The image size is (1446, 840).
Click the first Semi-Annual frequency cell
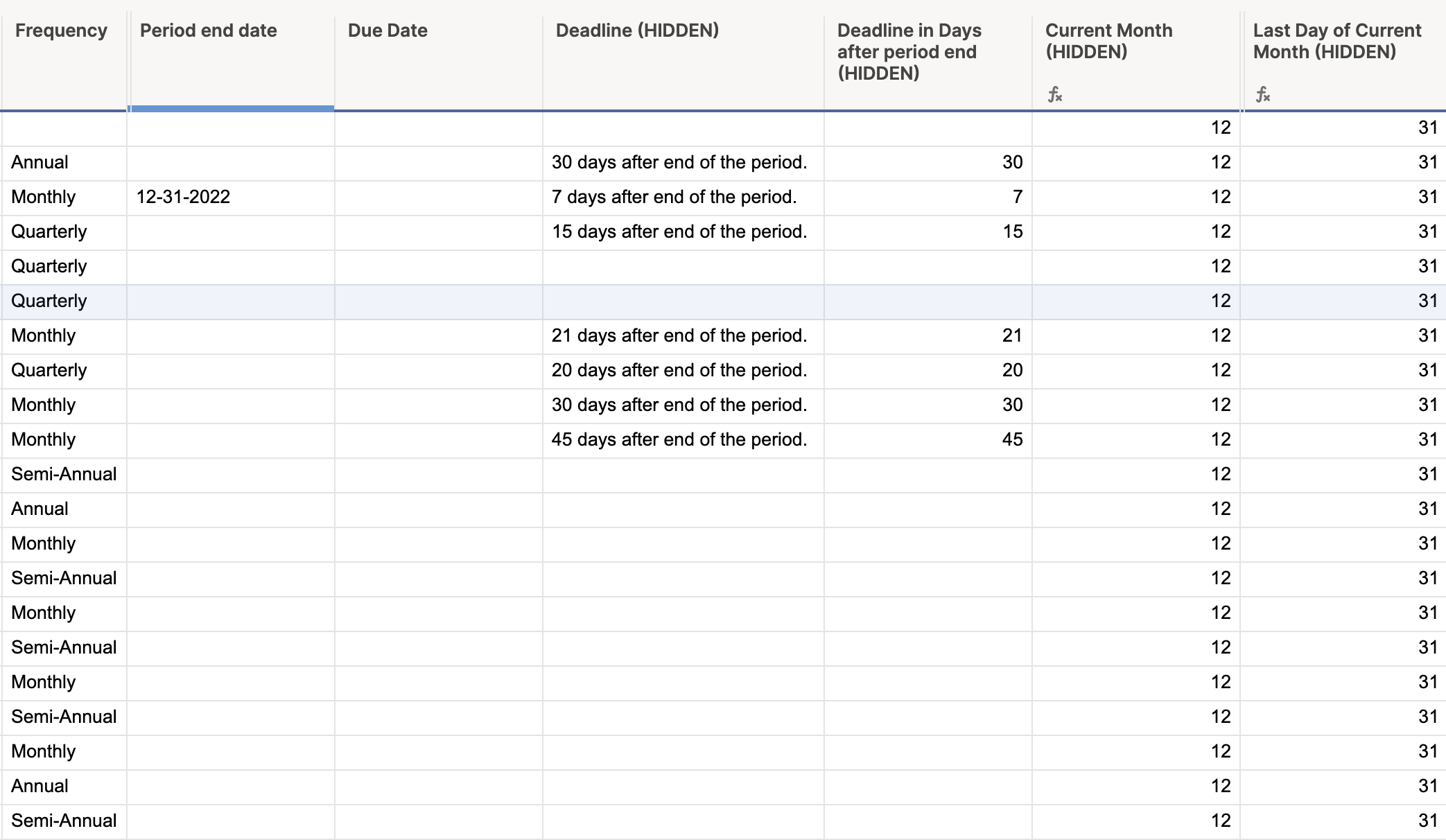click(64, 474)
